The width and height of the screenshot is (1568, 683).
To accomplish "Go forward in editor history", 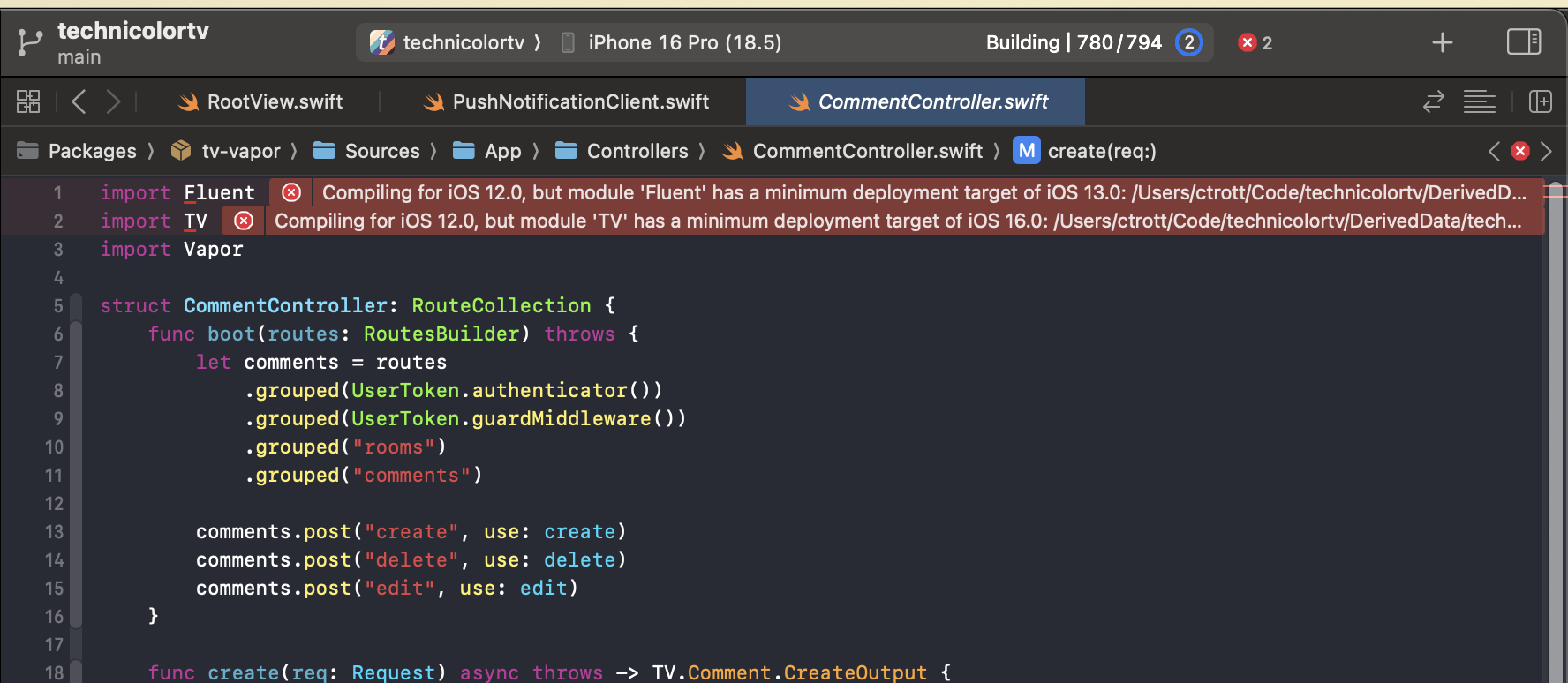I will (x=113, y=101).
